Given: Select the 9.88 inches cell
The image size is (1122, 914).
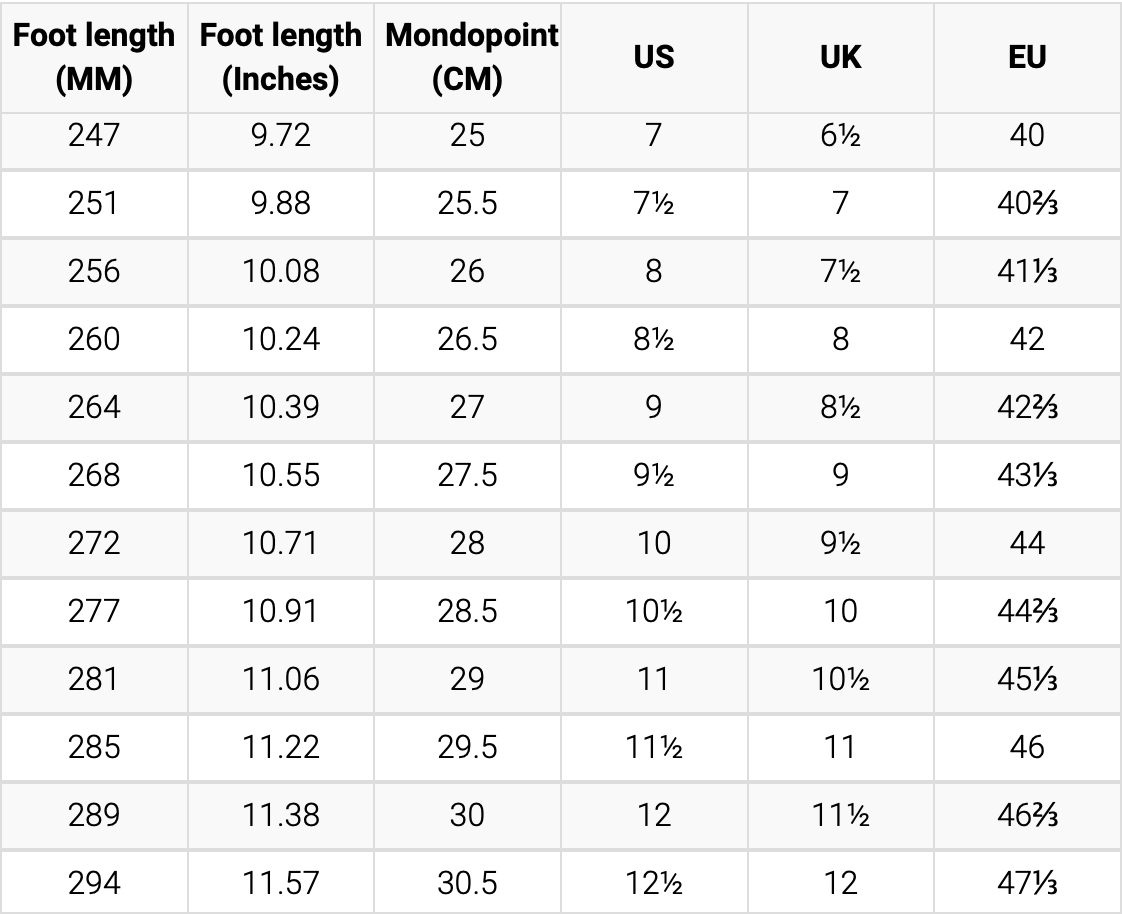Looking at the screenshot, I should tap(280, 204).
